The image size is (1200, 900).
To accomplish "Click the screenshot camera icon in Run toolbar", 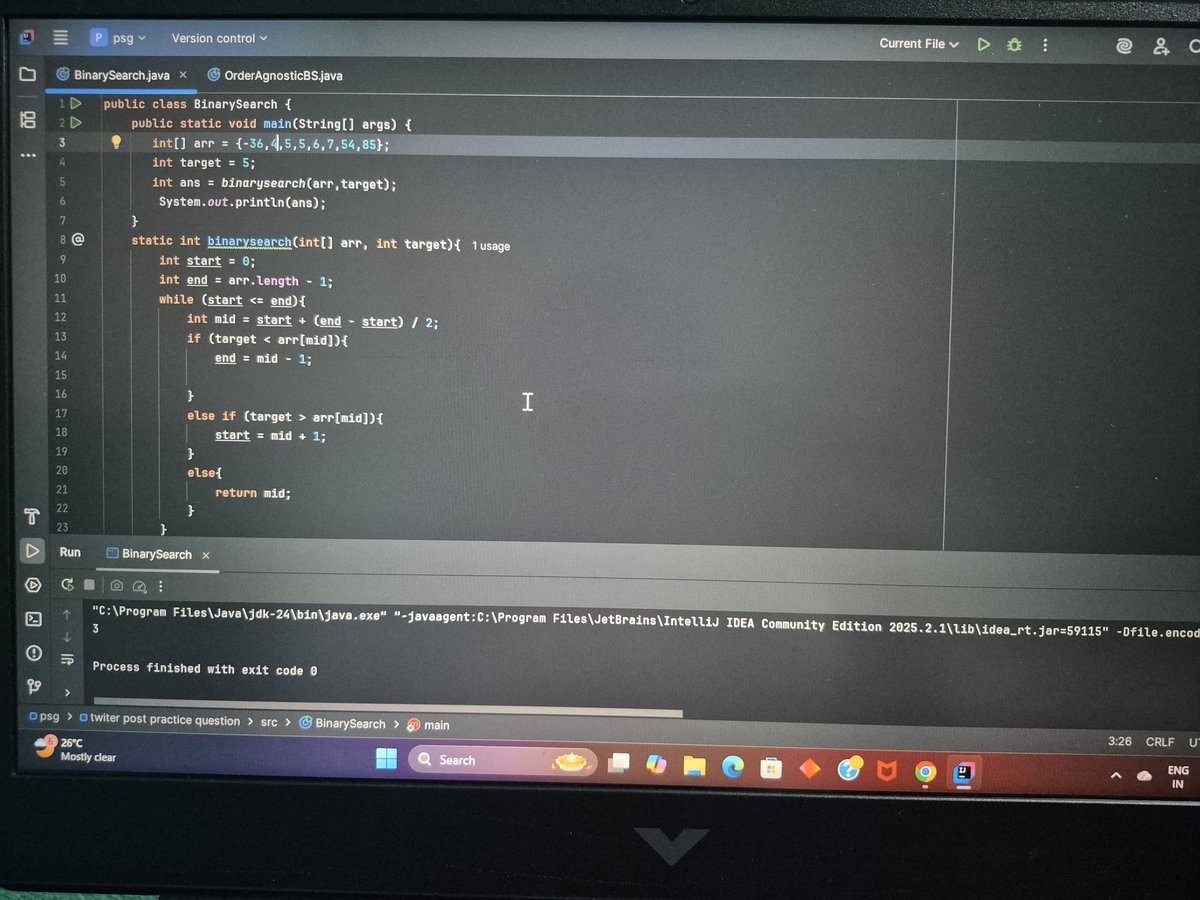I will click(117, 586).
